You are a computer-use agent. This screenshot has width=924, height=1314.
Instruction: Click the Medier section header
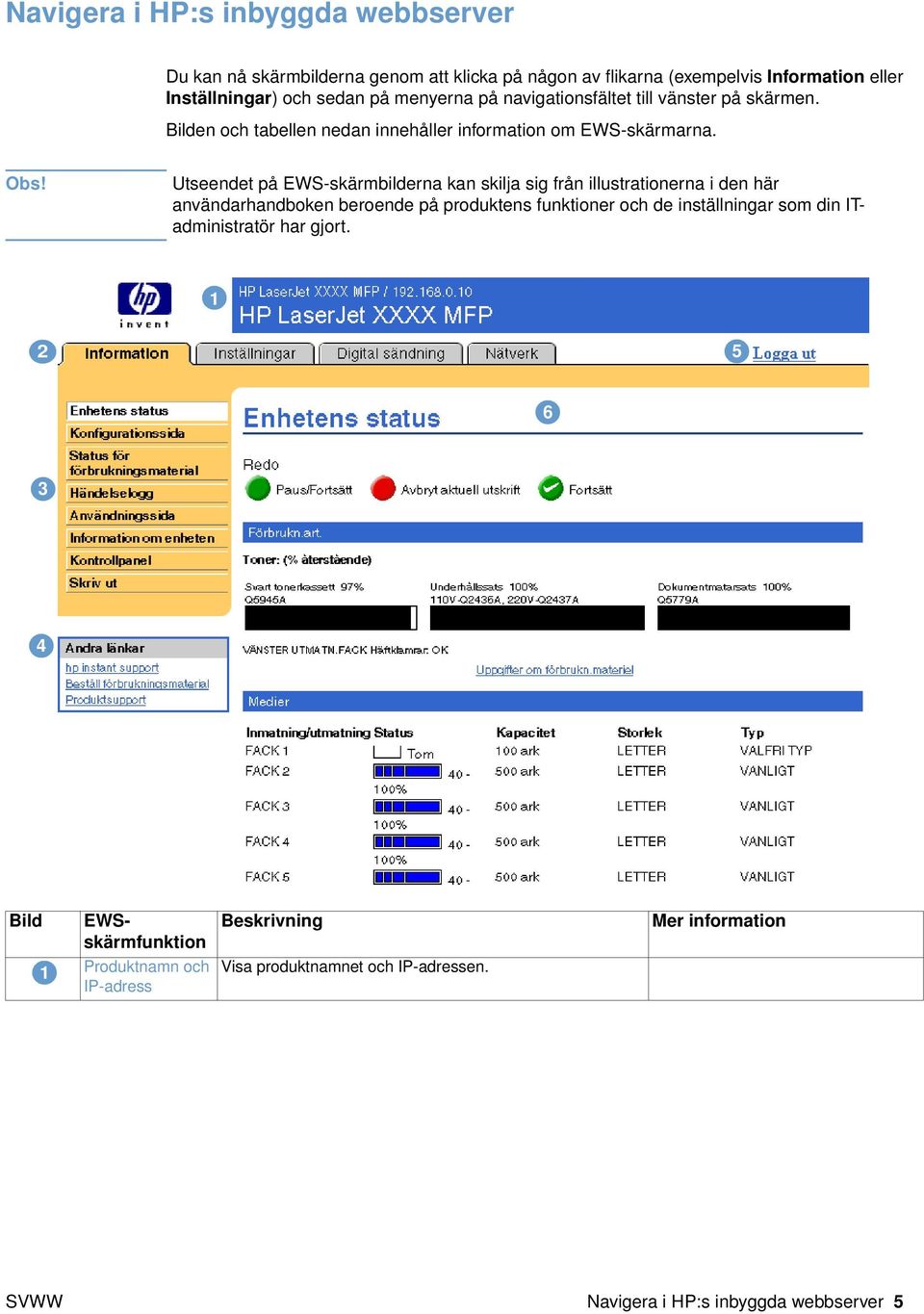click(552, 702)
